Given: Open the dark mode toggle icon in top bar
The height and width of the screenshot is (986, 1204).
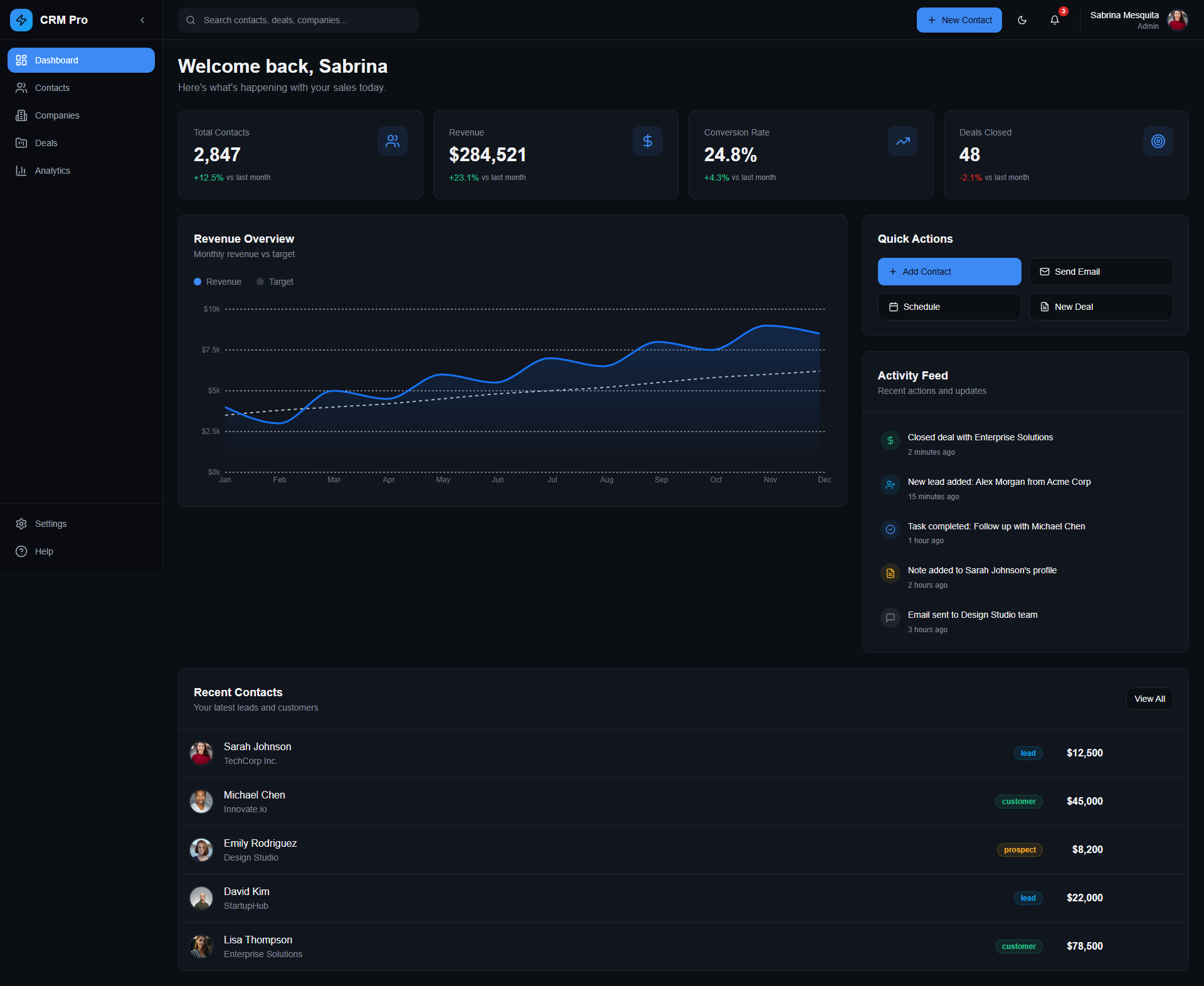Looking at the screenshot, I should coord(1022,20).
